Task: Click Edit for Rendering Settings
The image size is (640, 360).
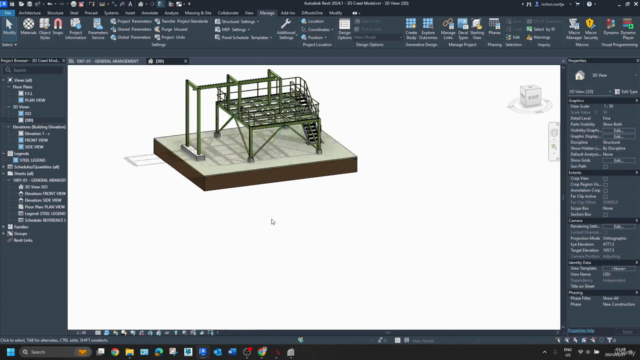Action: click(618, 227)
